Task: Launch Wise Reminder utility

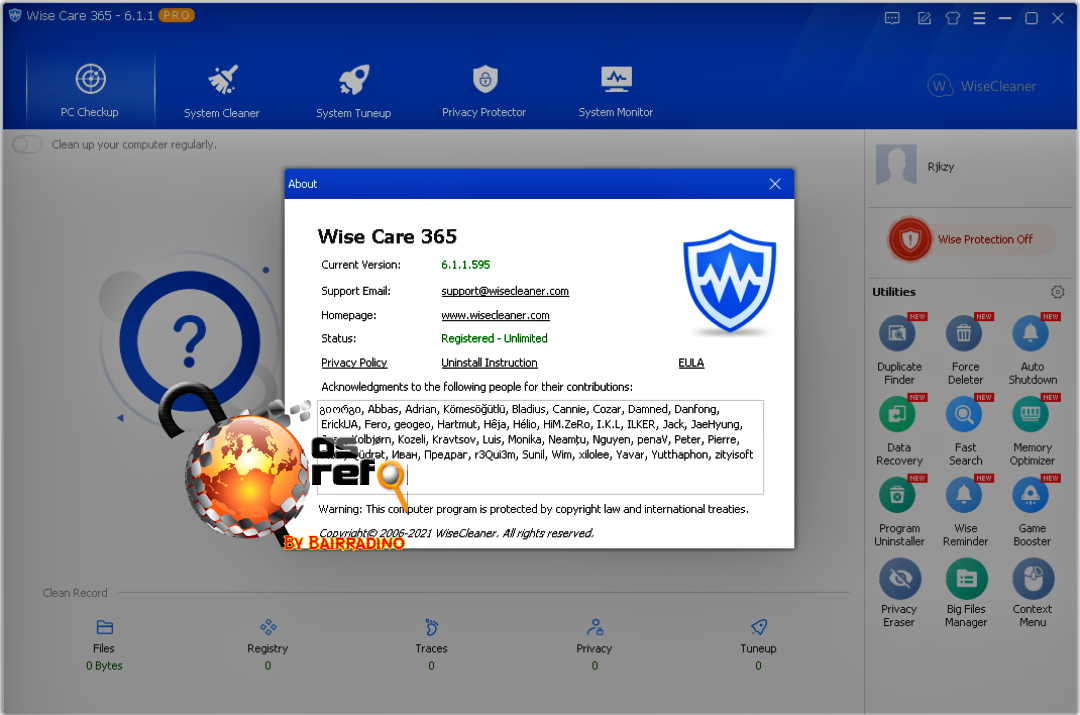Action: click(x=965, y=510)
